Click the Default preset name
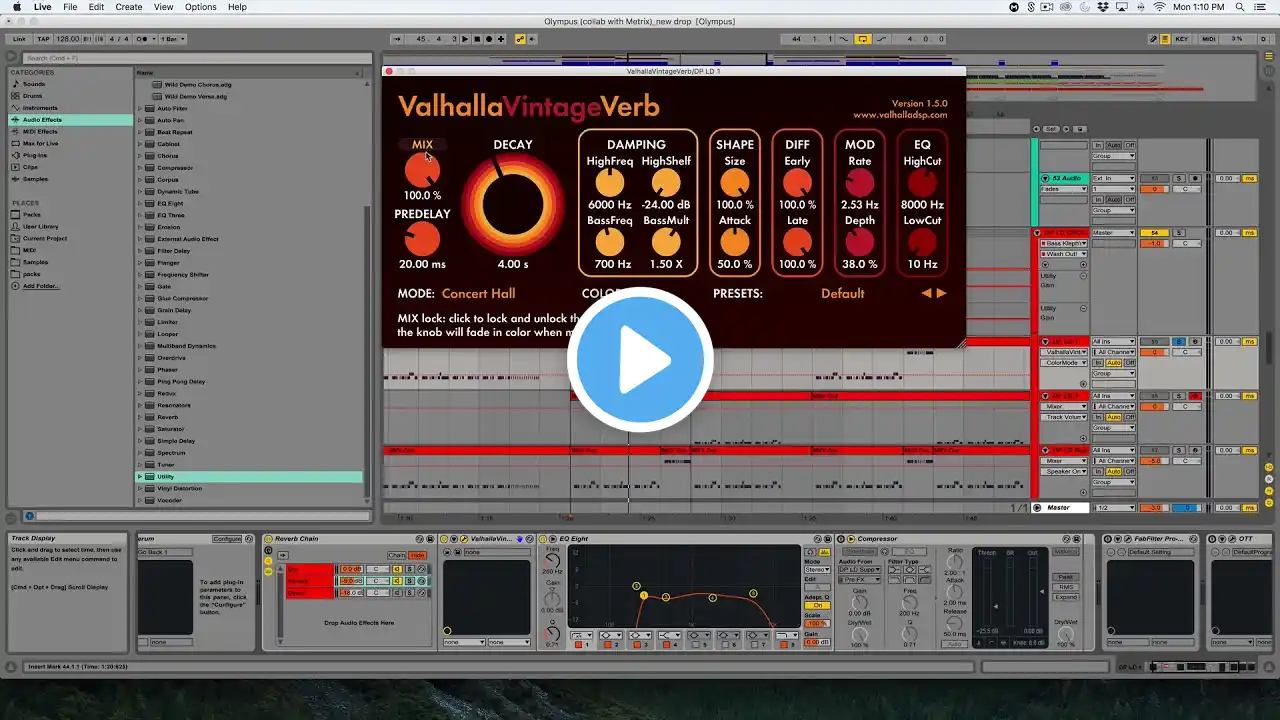Screen dimensions: 1280x720 (843, 293)
